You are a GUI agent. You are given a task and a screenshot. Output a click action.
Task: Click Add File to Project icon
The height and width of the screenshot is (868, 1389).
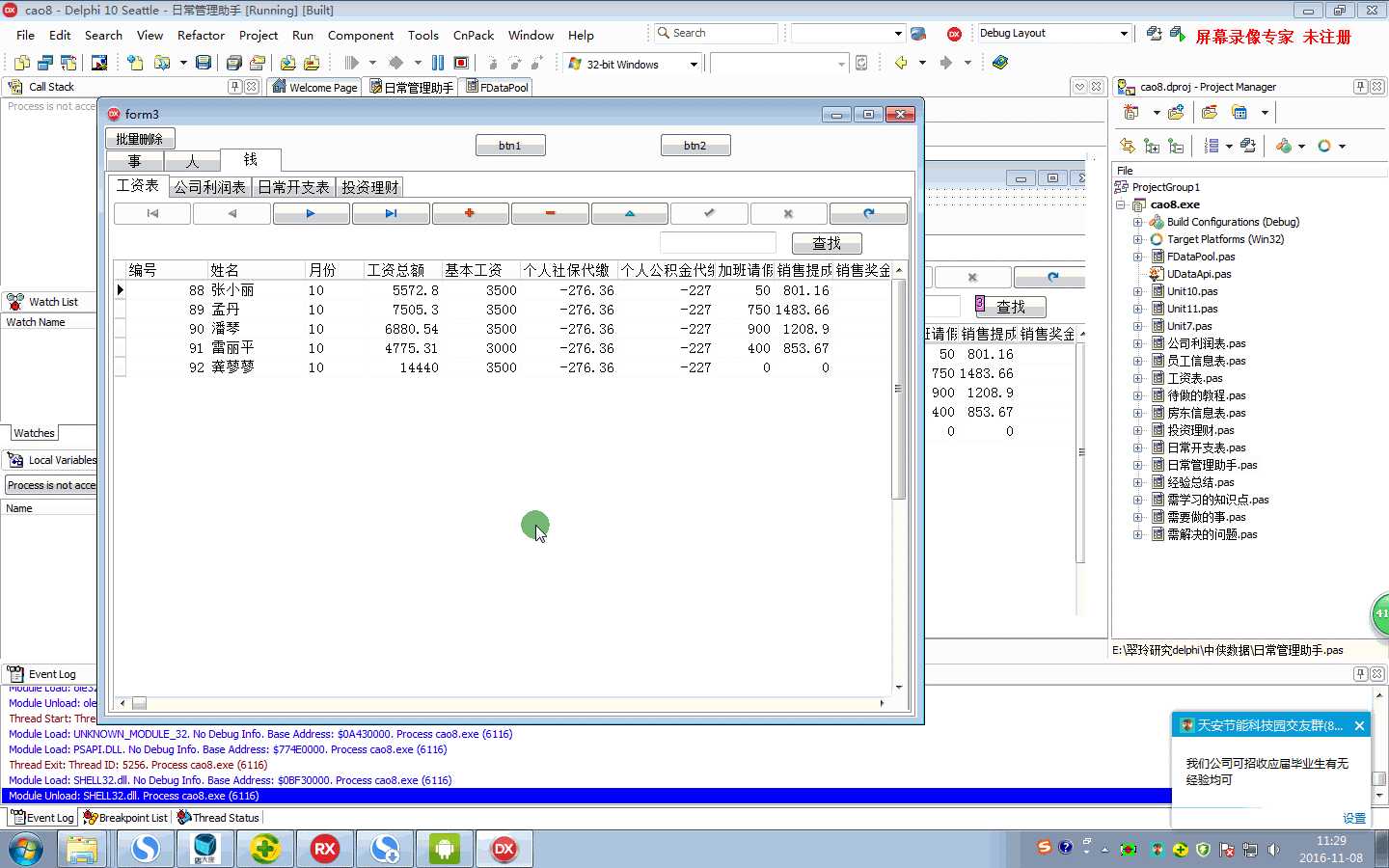pyautogui.click(x=287, y=63)
